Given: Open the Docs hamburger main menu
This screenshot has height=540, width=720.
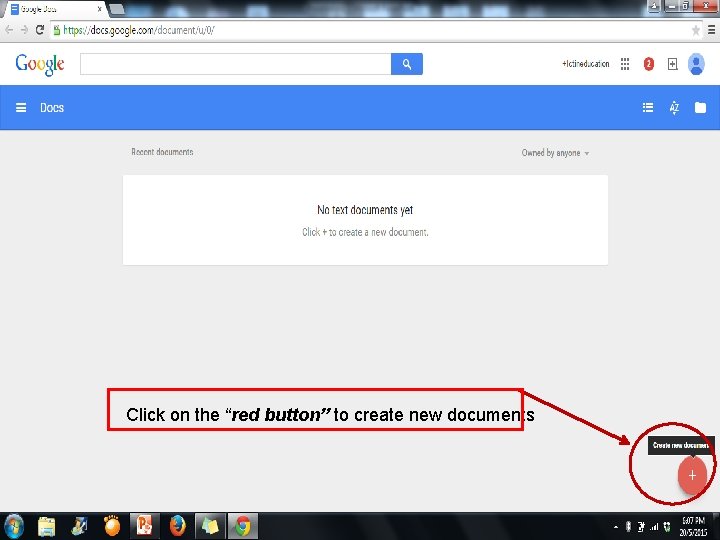Looking at the screenshot, I should 21,107.
